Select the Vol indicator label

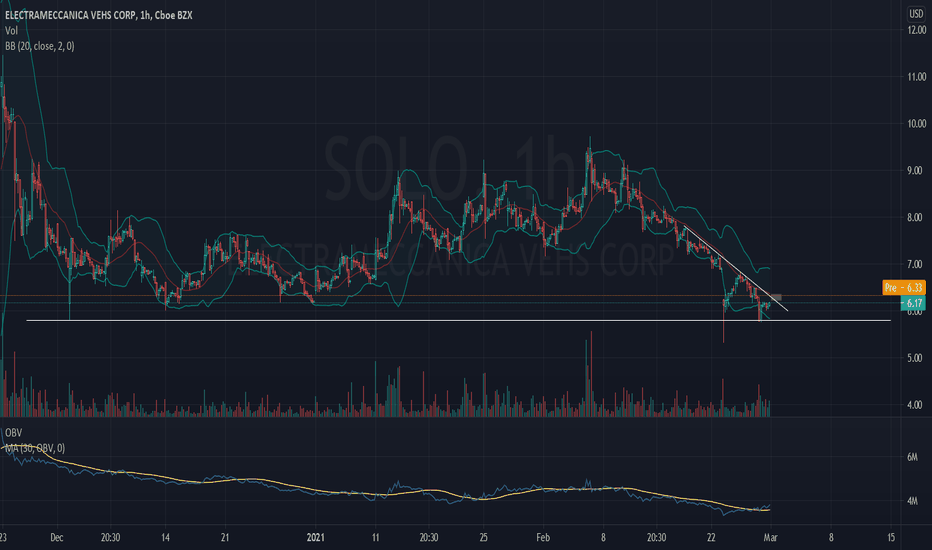pyautogui.click(x=11, y=30)
